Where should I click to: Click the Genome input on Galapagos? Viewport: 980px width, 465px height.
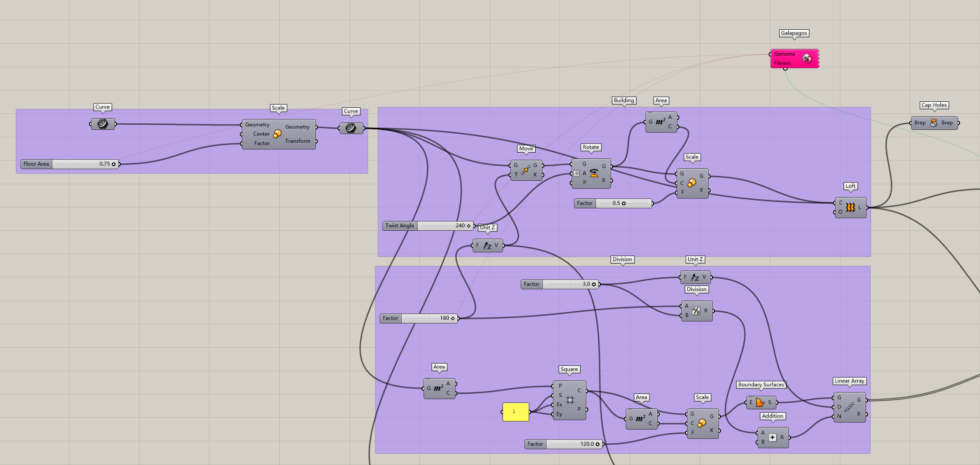coord(784,54)
